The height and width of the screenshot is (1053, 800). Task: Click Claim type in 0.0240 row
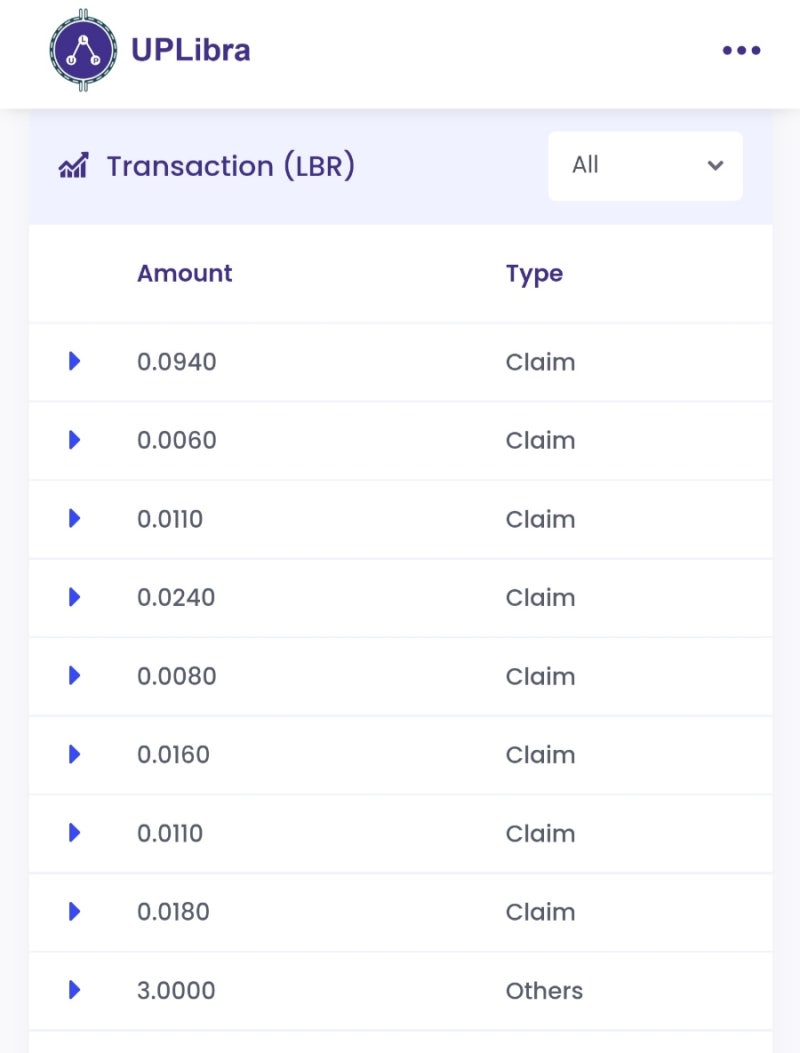[x=540, y=598]
